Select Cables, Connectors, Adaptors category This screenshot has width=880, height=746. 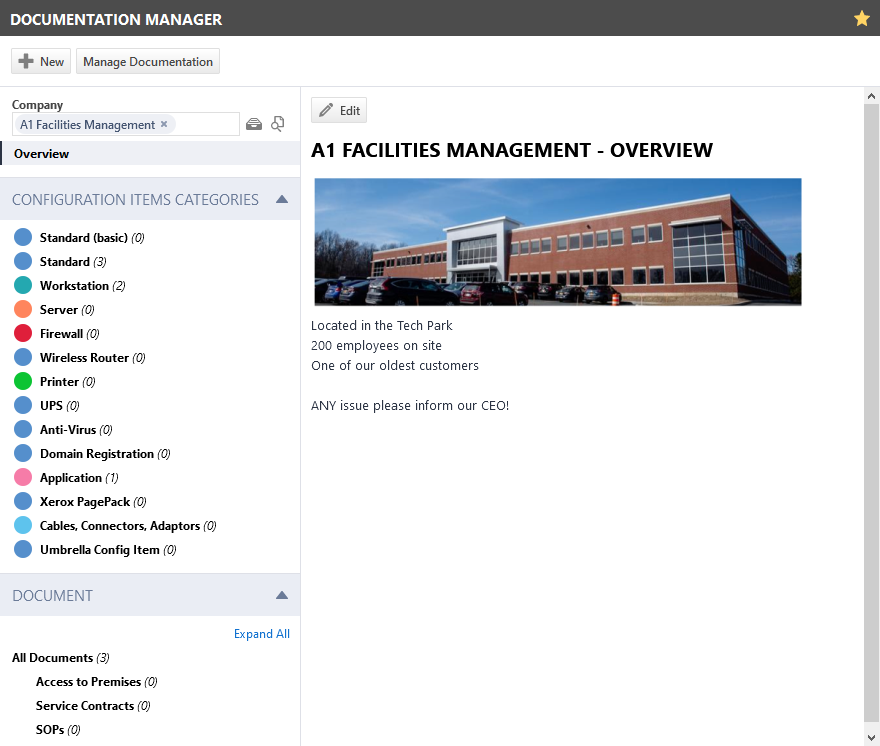tap(128, 526)
